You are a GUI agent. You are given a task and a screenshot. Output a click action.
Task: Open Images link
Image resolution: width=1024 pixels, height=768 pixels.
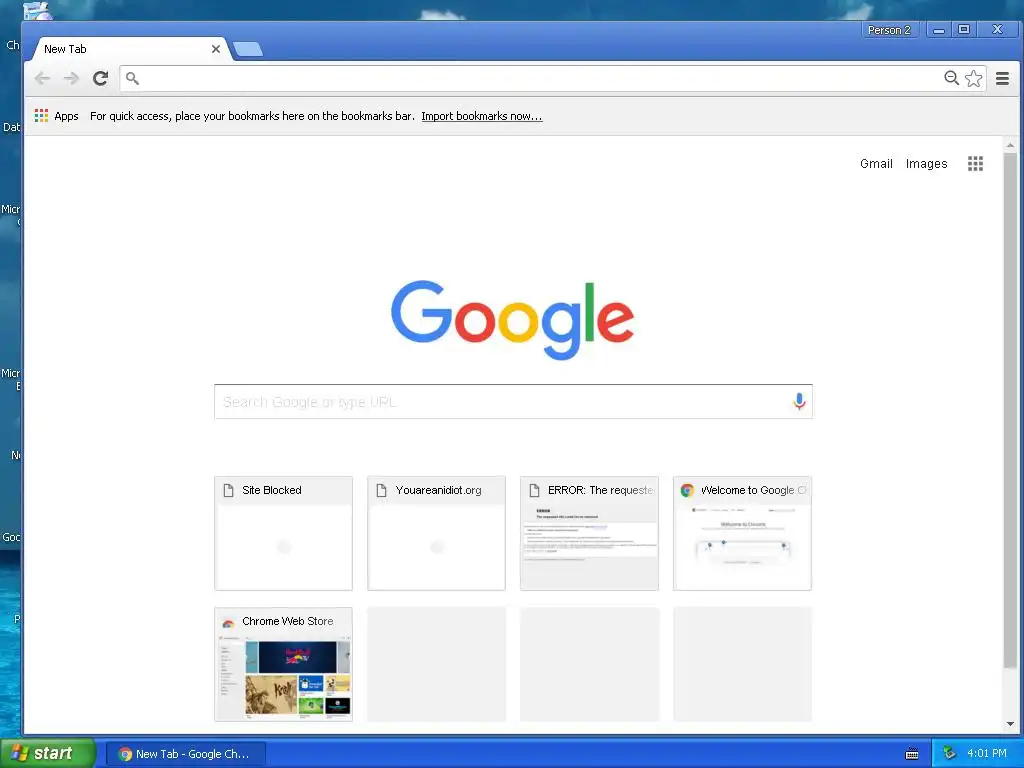pos(926,164)
